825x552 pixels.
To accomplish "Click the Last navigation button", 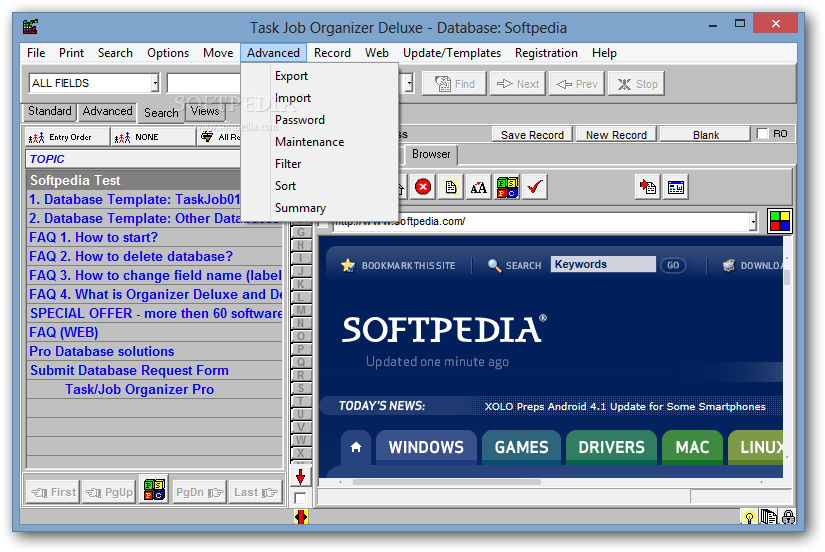I will [x=255, y=493].
